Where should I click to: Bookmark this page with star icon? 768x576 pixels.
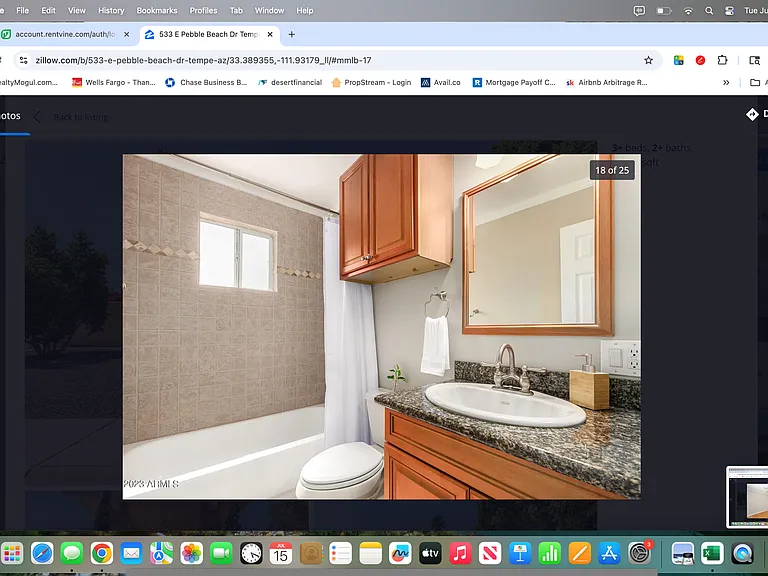click(648, 60)
